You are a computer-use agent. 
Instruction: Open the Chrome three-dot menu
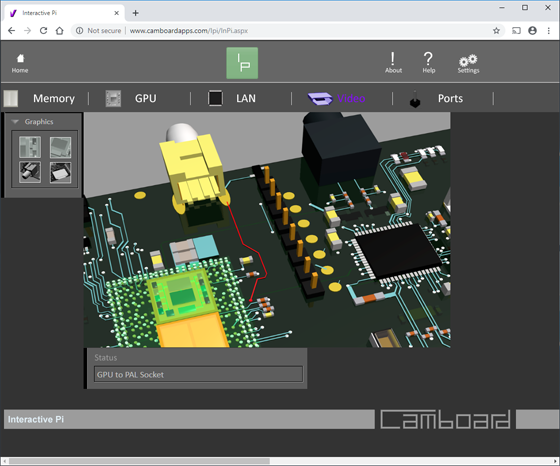[x=549, y=31]
